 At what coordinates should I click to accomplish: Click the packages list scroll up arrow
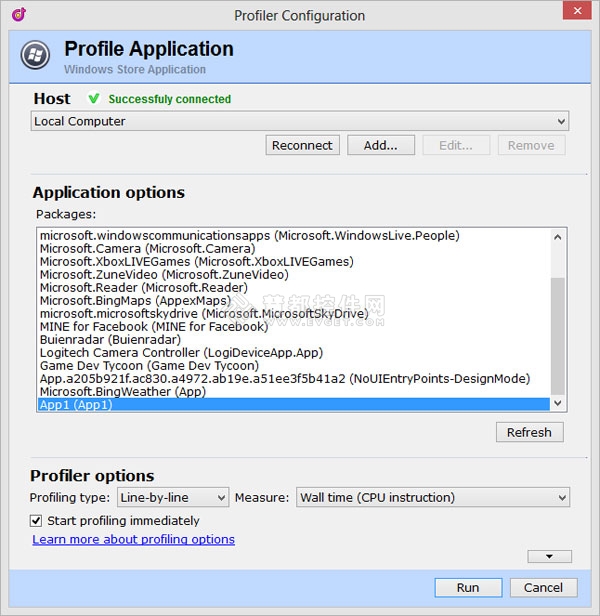click(x=558, y=237)
